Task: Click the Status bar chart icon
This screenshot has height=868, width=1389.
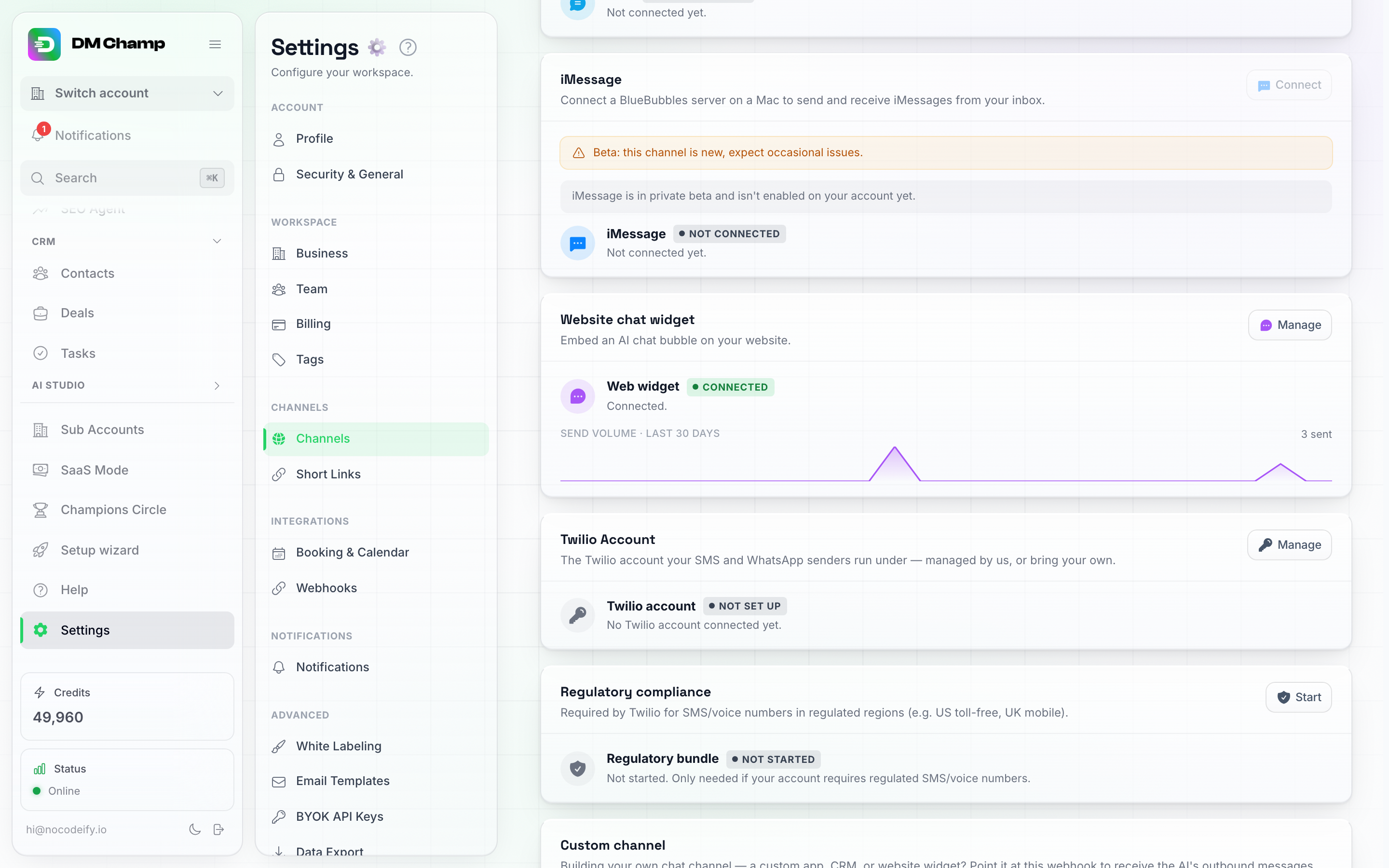Action: [40, 769]
